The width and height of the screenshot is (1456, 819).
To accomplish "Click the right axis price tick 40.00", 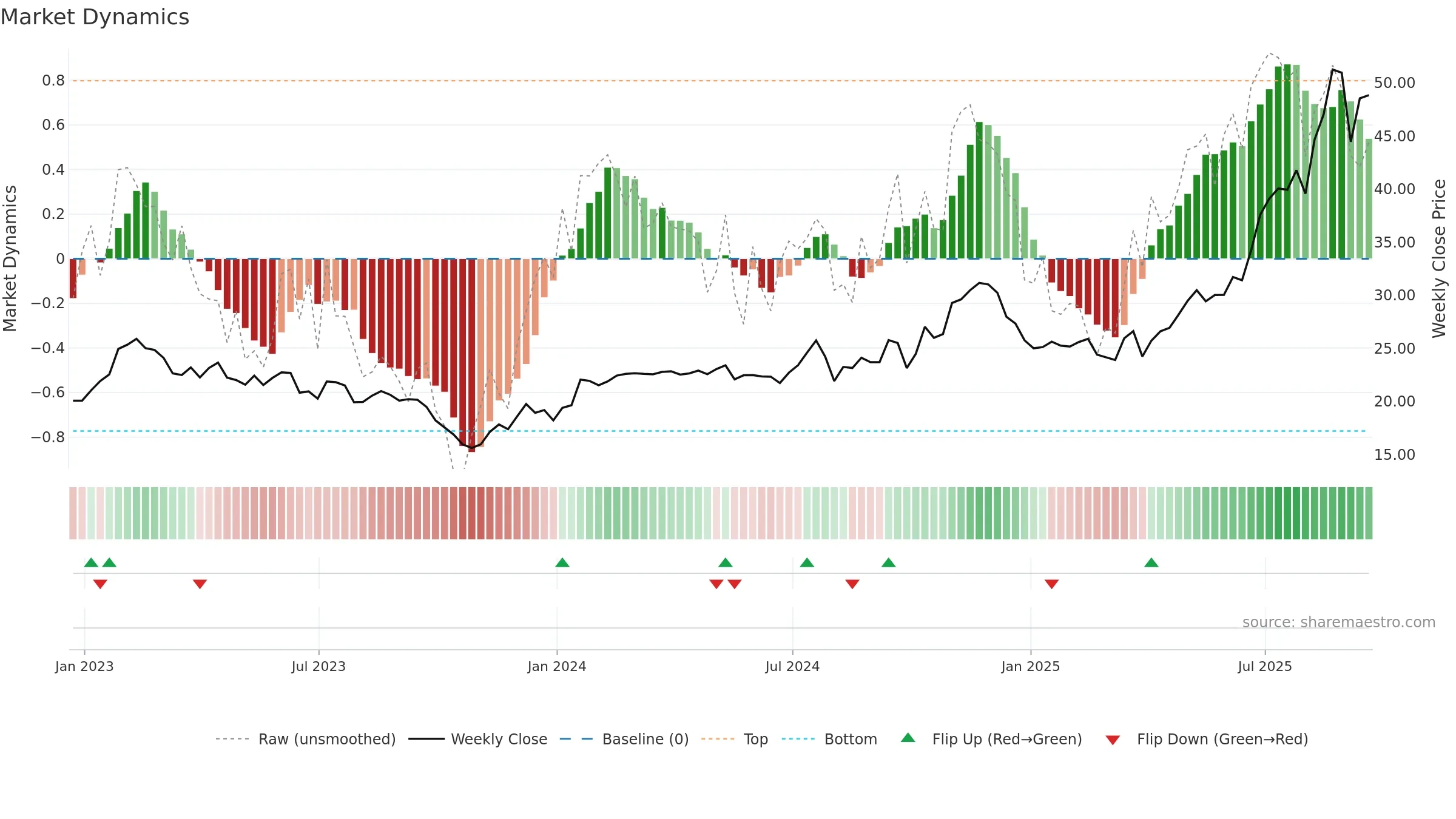I will pyautogui.click(x=1395, y=189).
